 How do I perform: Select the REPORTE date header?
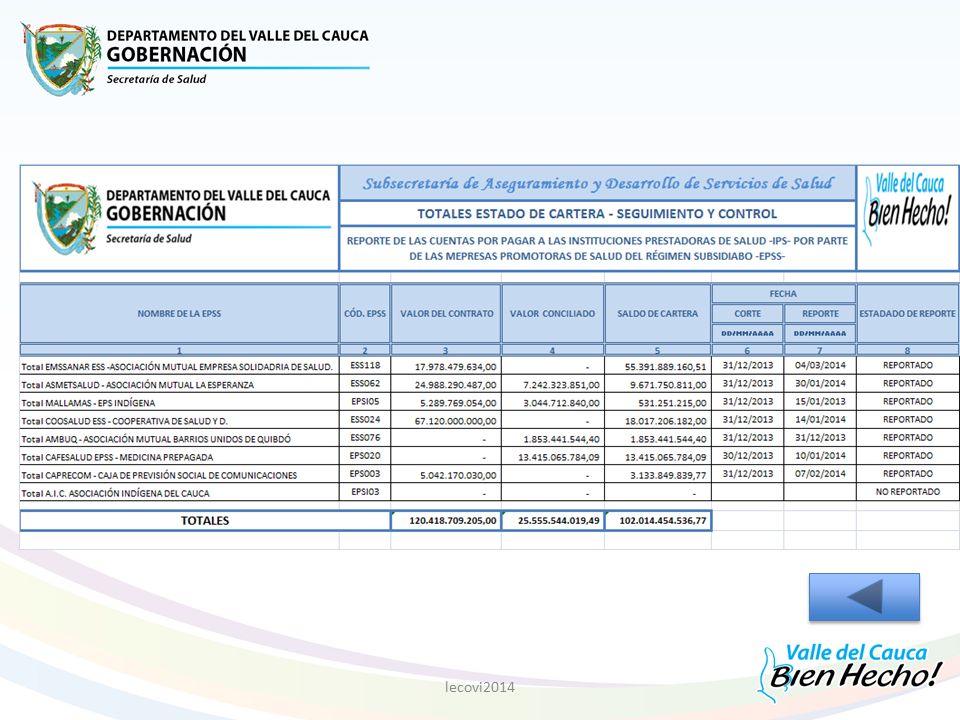tap(820, 313)
